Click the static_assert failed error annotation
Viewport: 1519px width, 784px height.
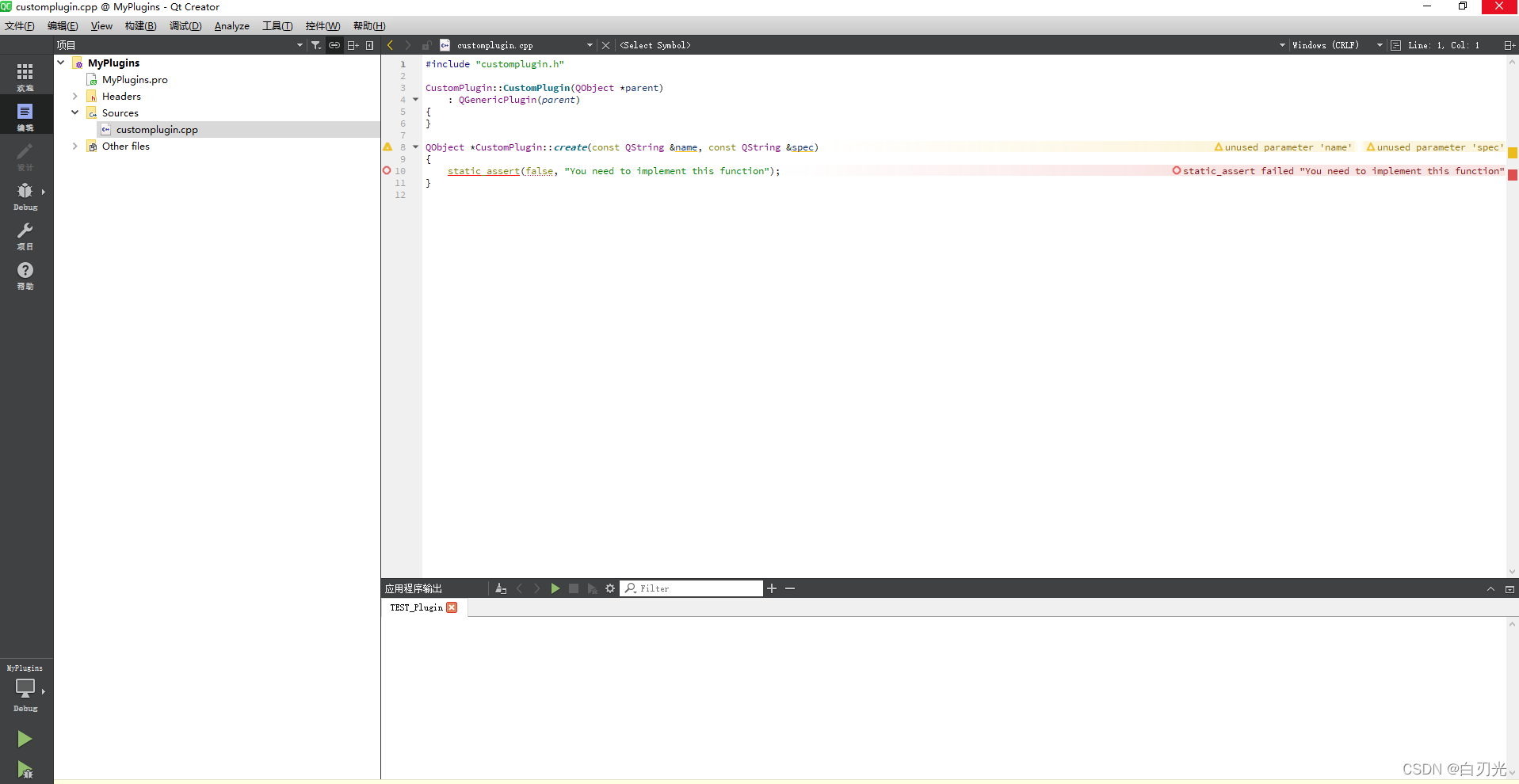[1338, 171]
